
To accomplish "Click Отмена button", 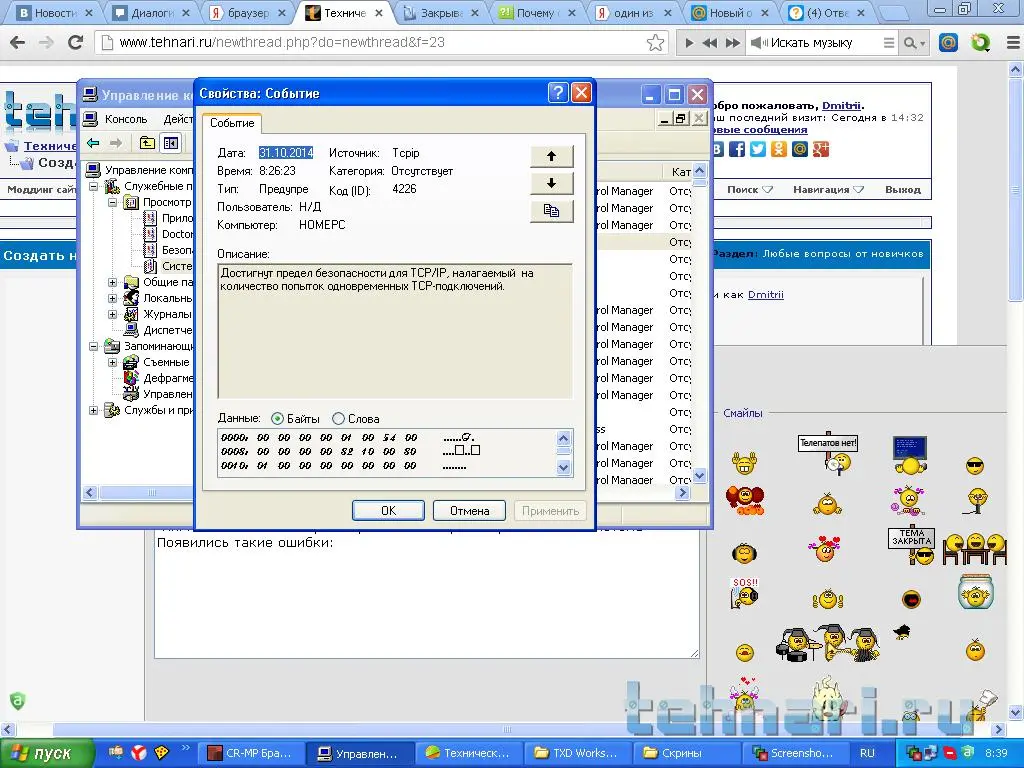I will tap(470, 511).
